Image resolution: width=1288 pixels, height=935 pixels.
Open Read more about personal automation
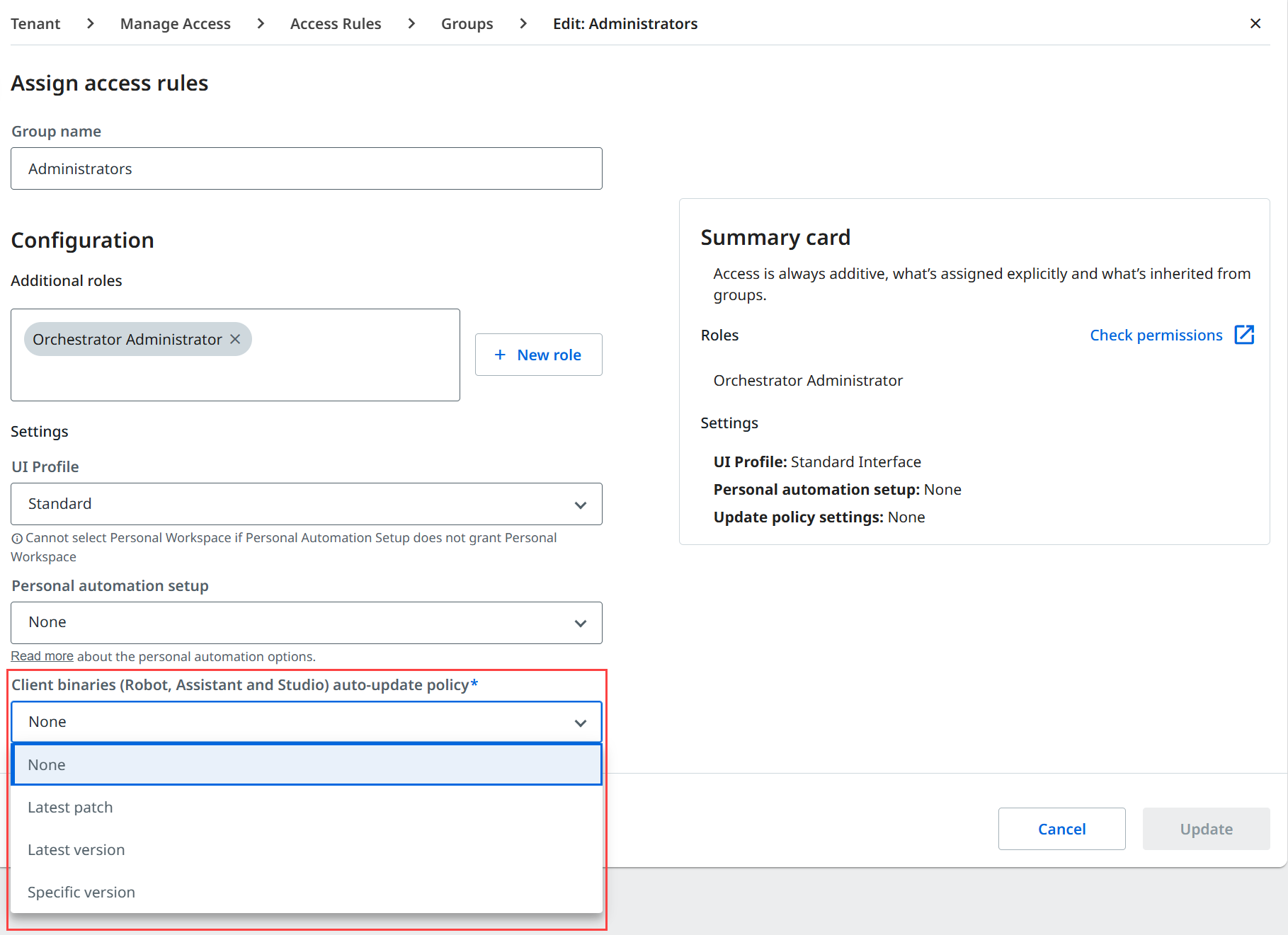coord(42,656)
